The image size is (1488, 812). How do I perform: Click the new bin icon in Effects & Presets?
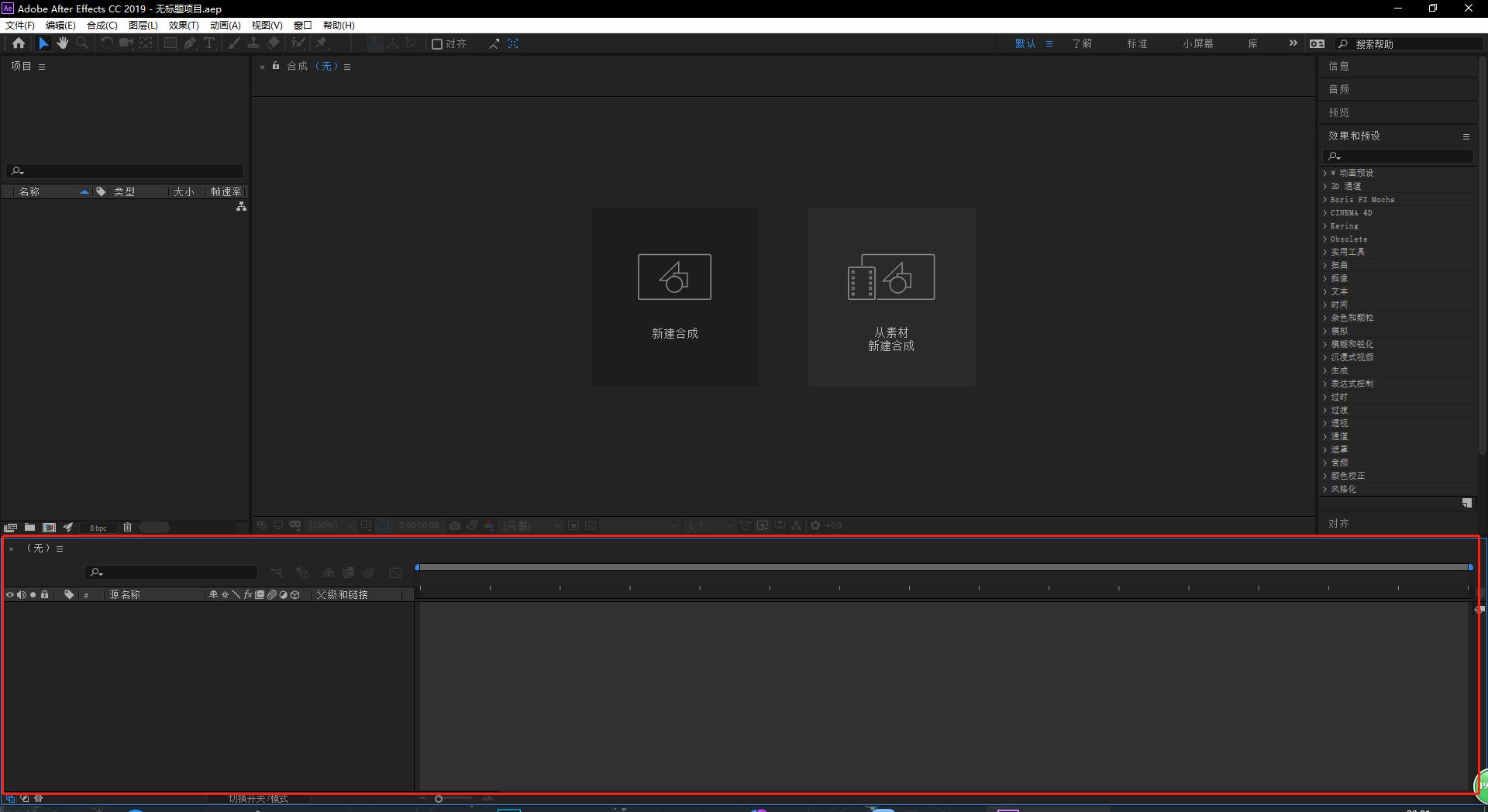[x=1466, y=503]
